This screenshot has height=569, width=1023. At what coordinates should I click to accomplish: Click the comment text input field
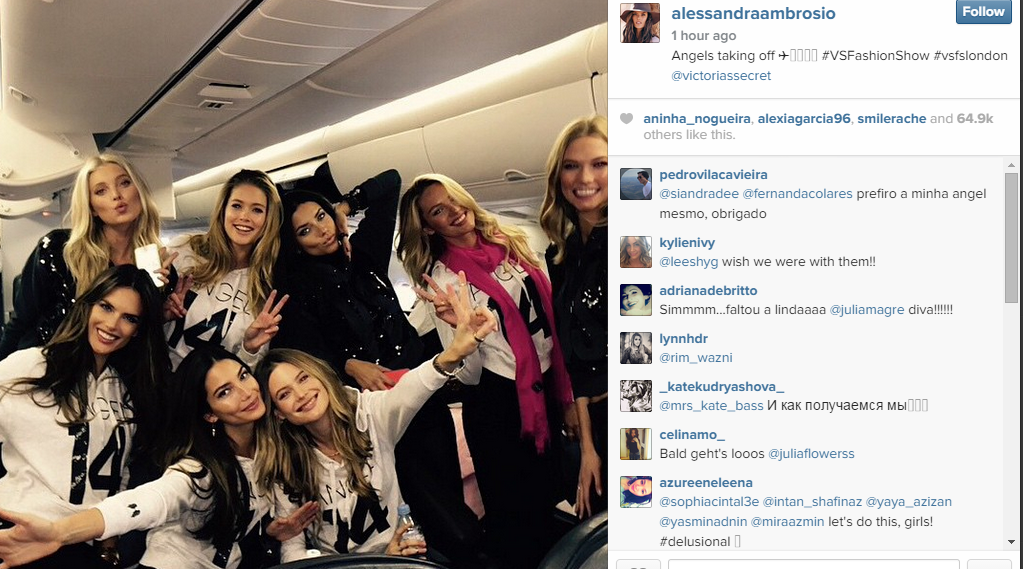tap(814, 564)
